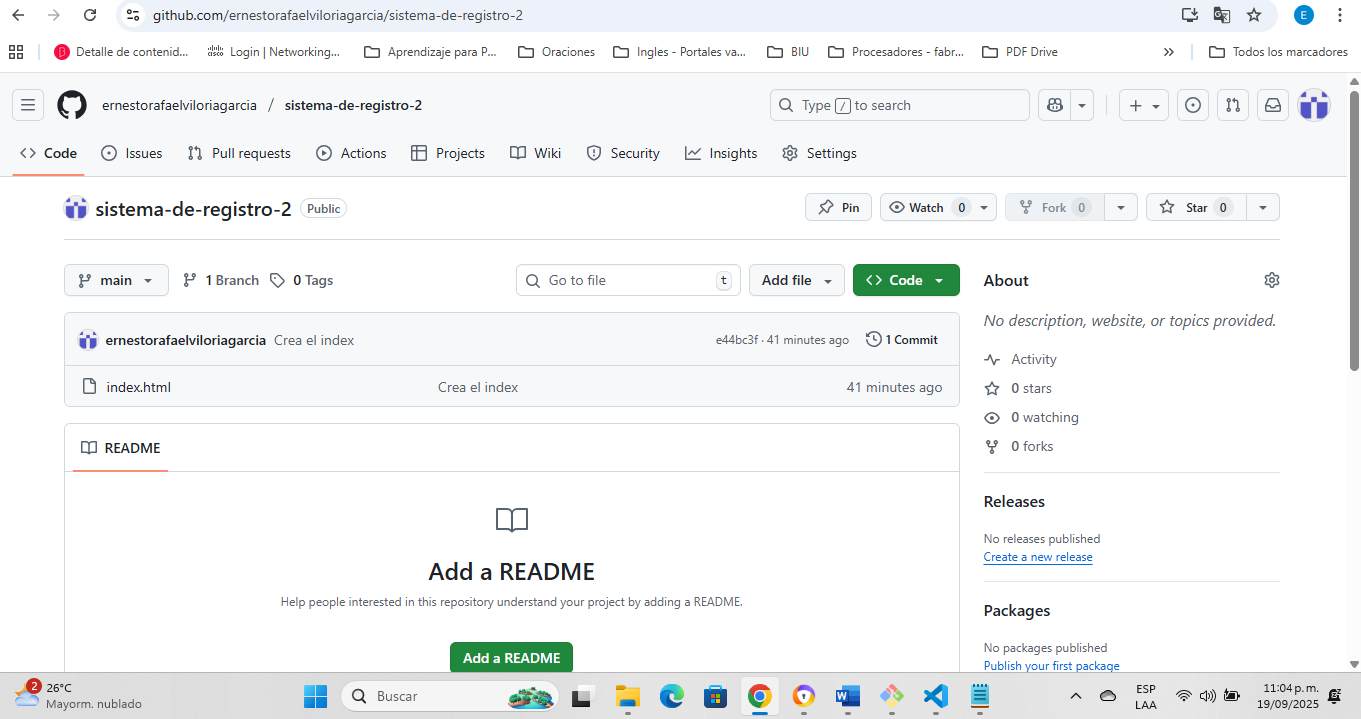Open the Windows Start menu

coord(315,696)
